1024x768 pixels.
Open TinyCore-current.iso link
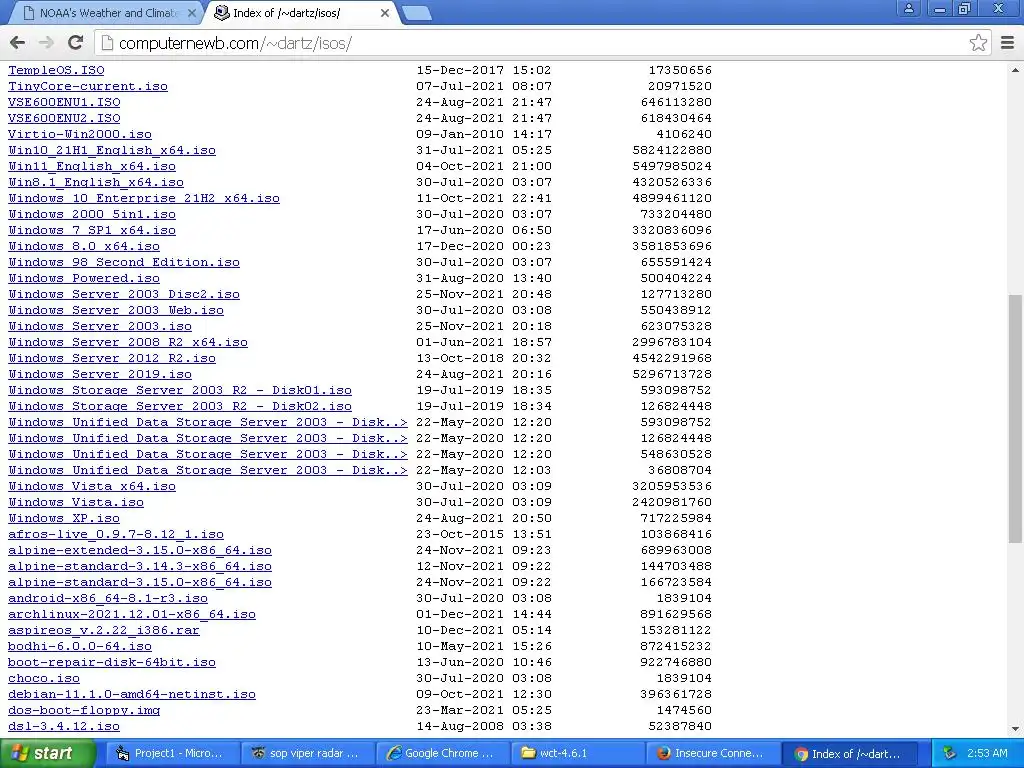[x=88, y=86]
